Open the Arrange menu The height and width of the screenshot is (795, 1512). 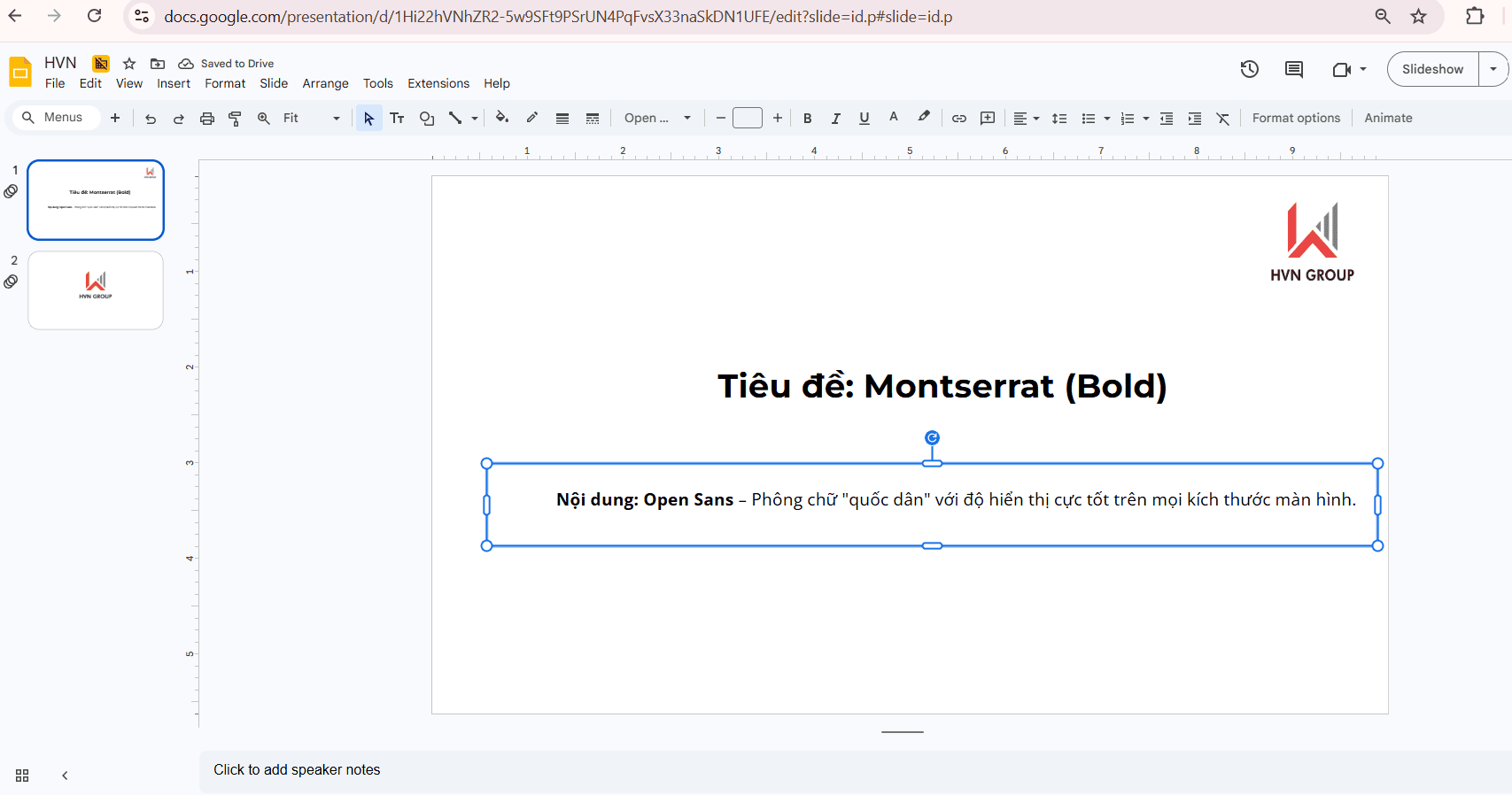coord(325,83)
